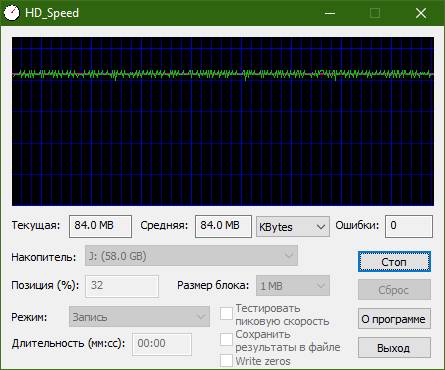Enable Тестировать пиковую скорость checkbox

[226, 314]
